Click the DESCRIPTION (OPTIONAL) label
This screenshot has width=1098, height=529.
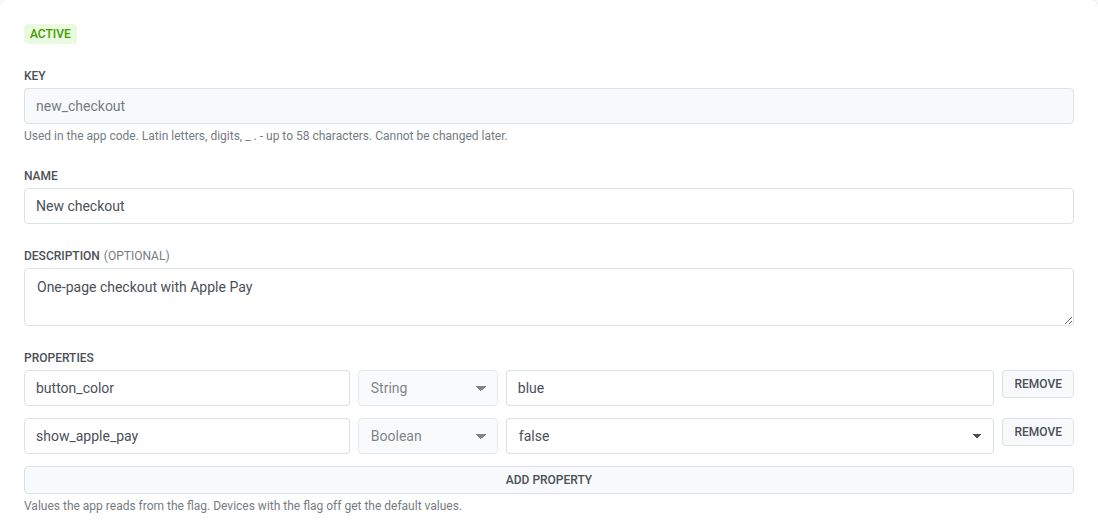pyautogui.click(x=97, y=256)
